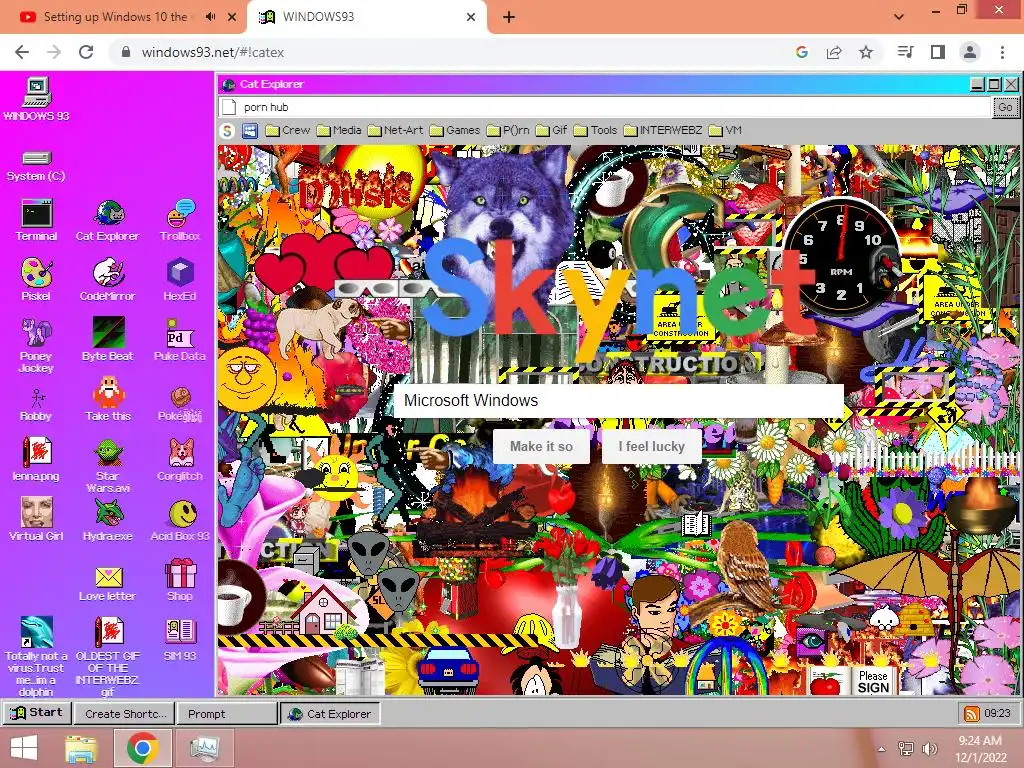The image size is (1024, 768).
Task: Focus the Cat Explorer address bar
Action: [605, 107]
